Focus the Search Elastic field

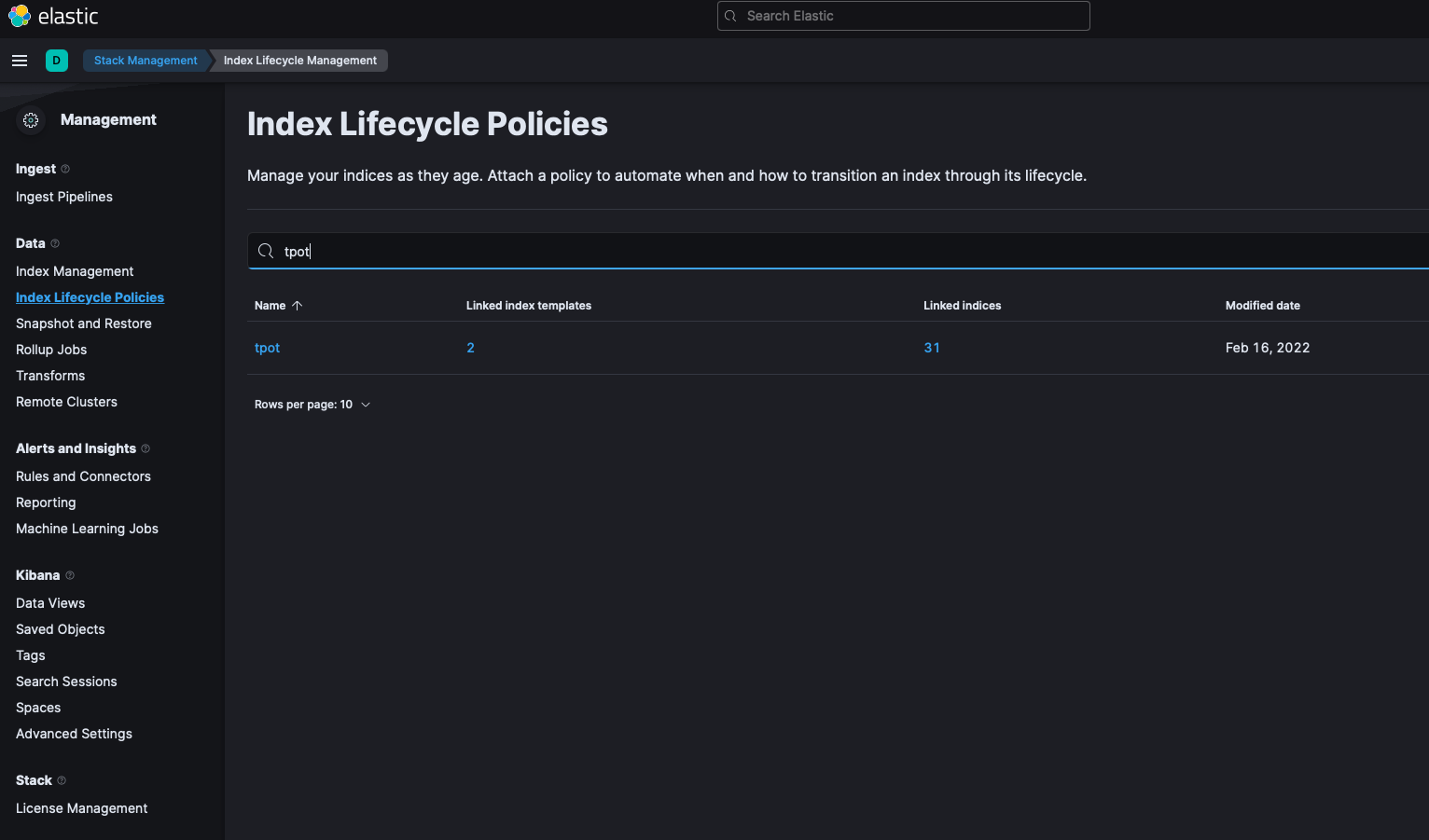coord(903,16)
